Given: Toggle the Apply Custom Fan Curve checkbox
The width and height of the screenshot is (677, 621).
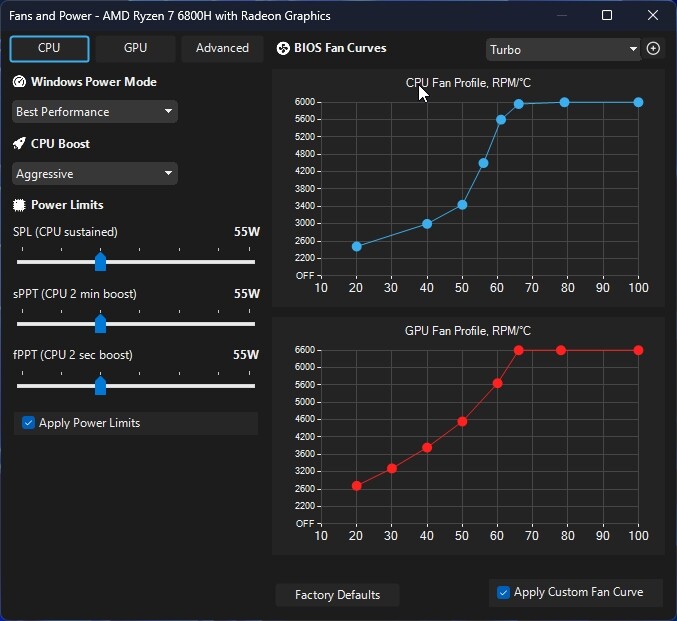Looking at the screenshot, I should click(503, 592).
